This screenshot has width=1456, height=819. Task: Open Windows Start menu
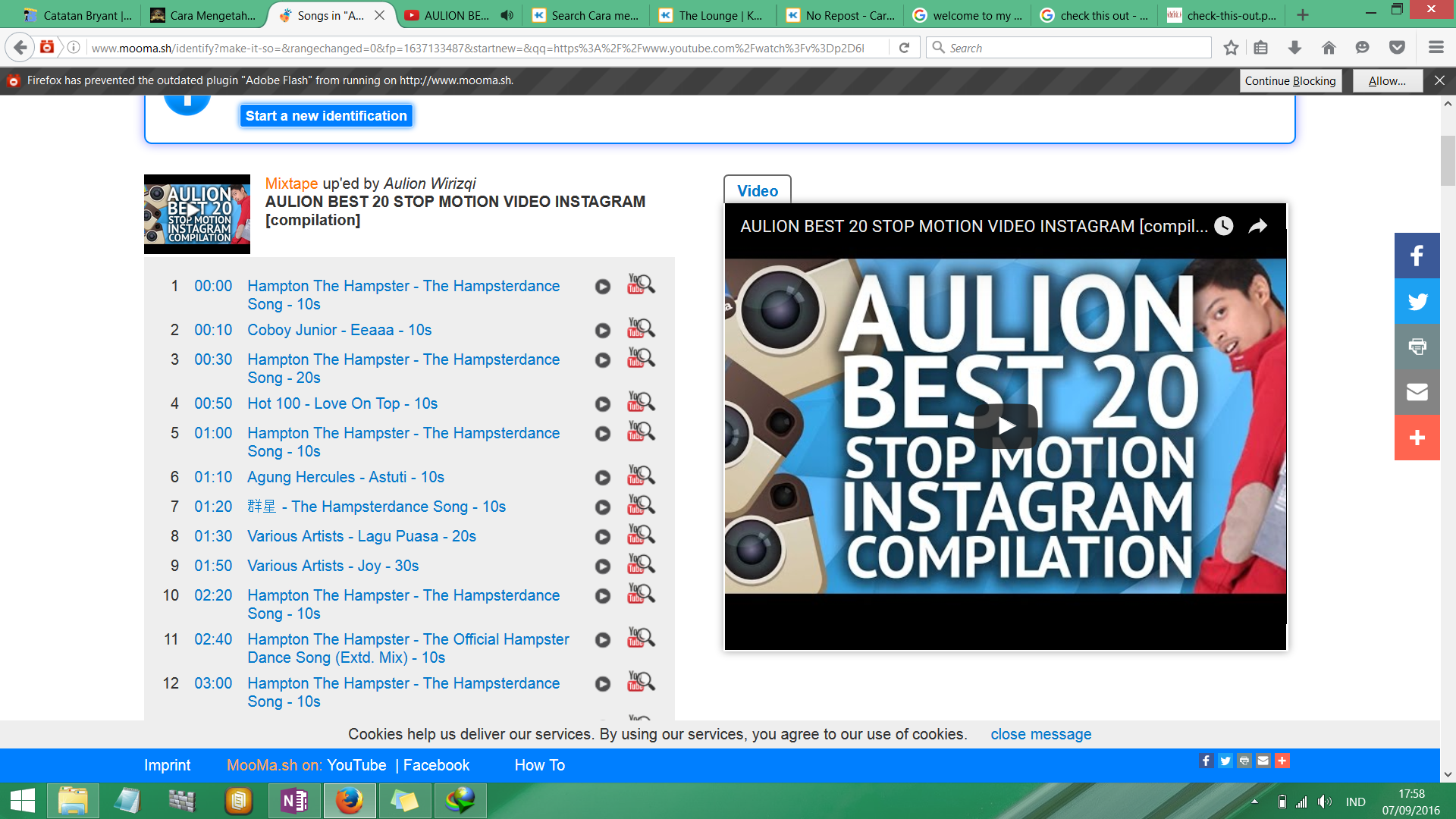23,801
